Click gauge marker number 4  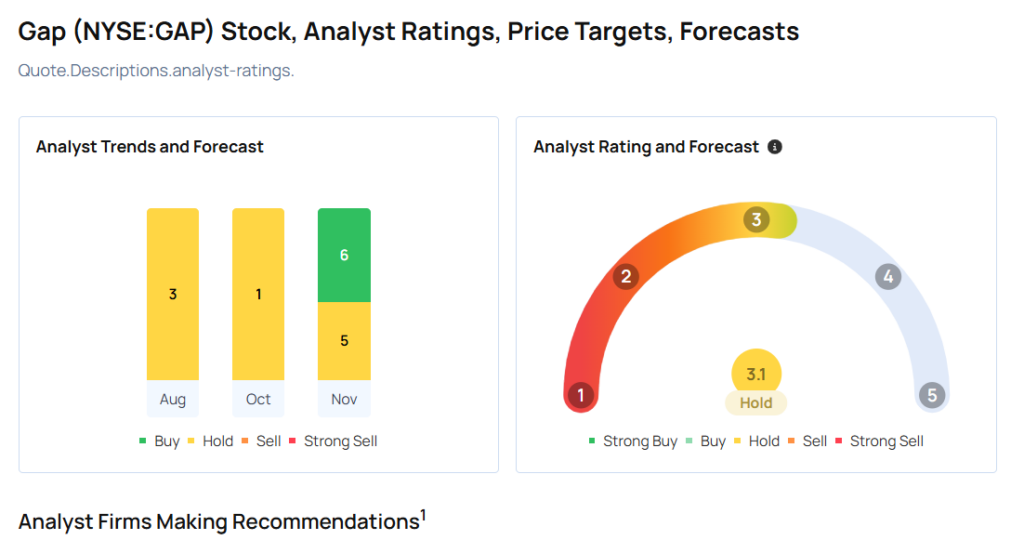(888, 277)
